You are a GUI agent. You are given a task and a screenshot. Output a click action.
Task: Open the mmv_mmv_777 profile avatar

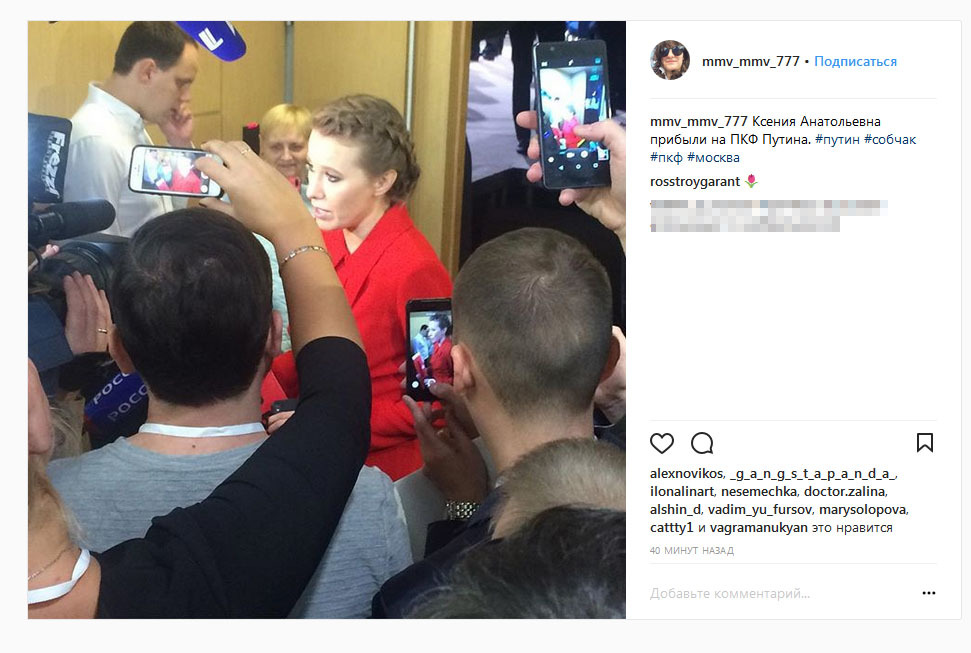[x=670, y=60]
